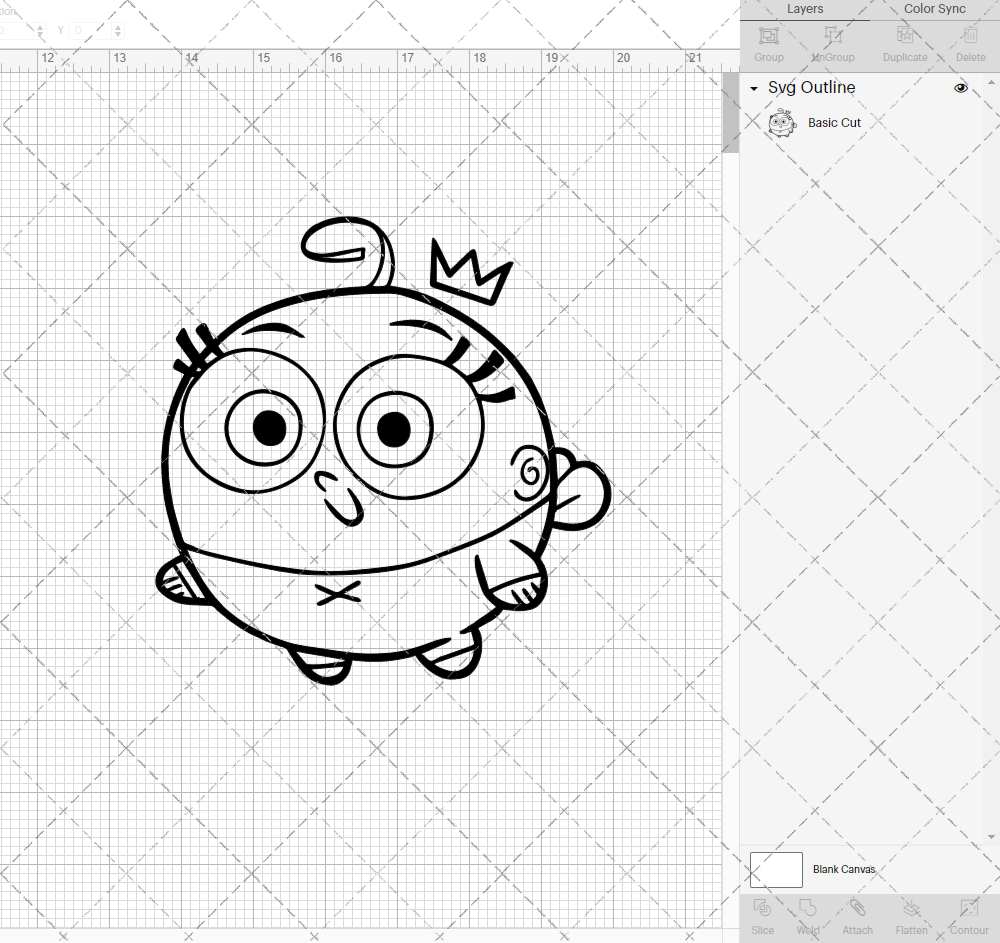Click the Y position input field
Screen dimensions: 1000x943
coord(90,30)
